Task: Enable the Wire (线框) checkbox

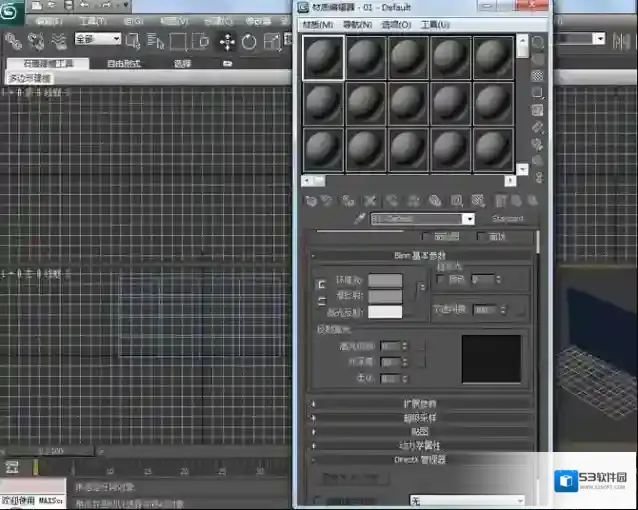Action: (427, 237)
